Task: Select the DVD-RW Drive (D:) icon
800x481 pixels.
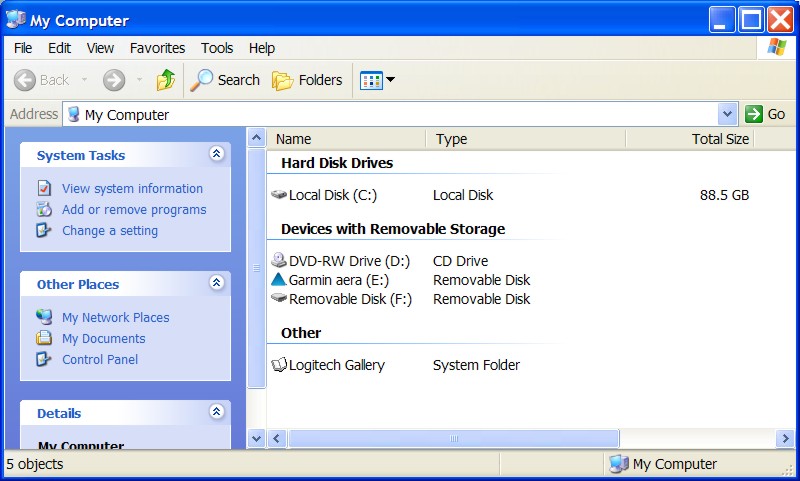Action: [279, 260]
